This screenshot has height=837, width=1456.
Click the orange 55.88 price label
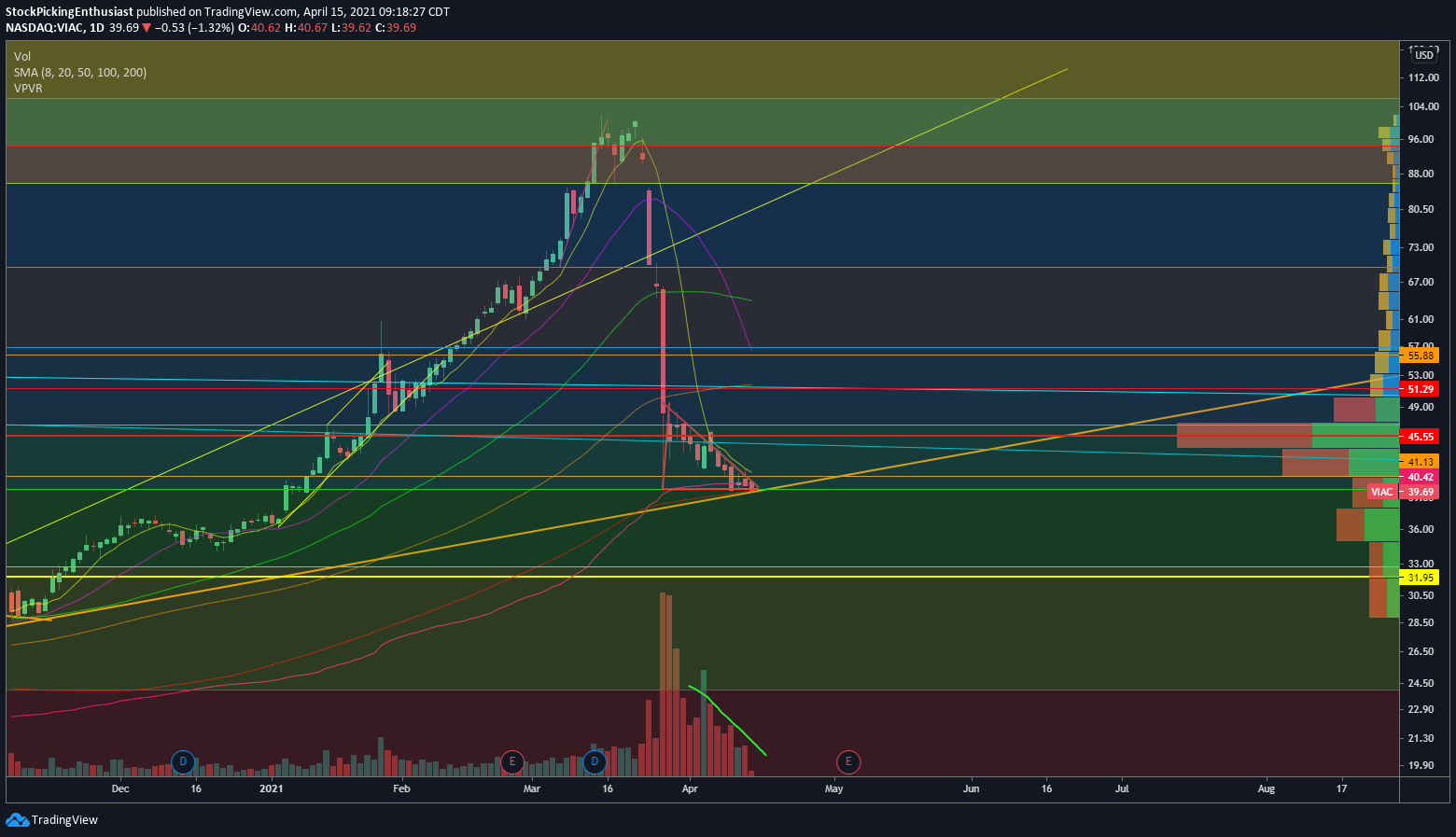(1420, 356)
